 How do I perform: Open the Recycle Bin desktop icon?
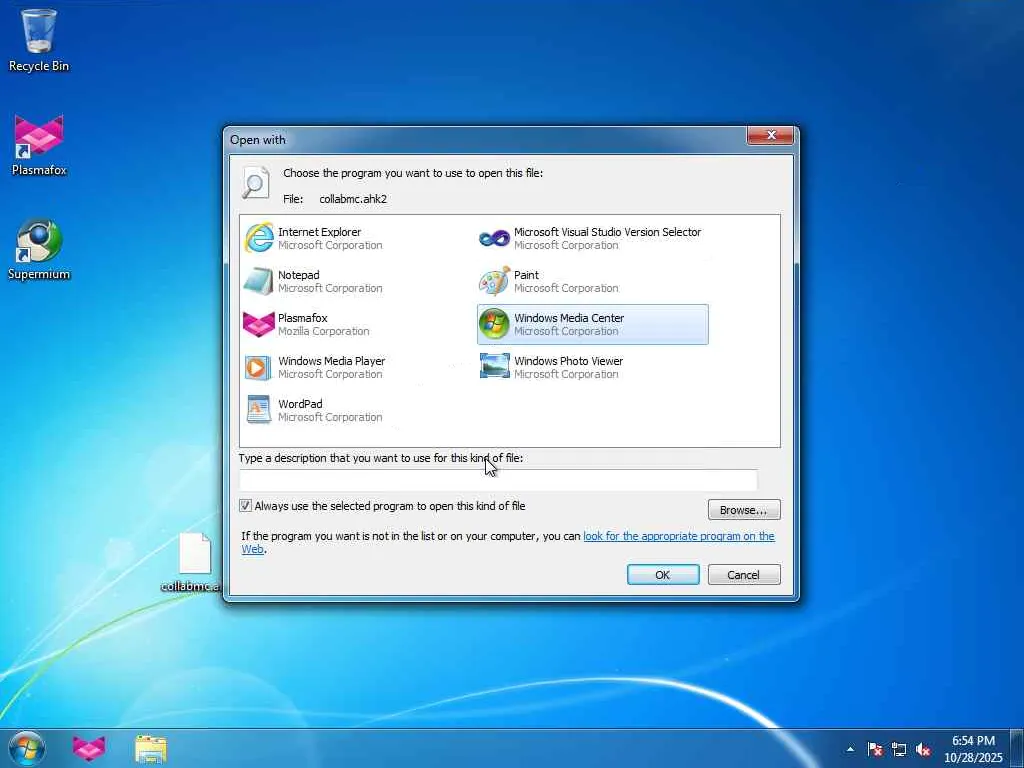(x=39, y=40)
